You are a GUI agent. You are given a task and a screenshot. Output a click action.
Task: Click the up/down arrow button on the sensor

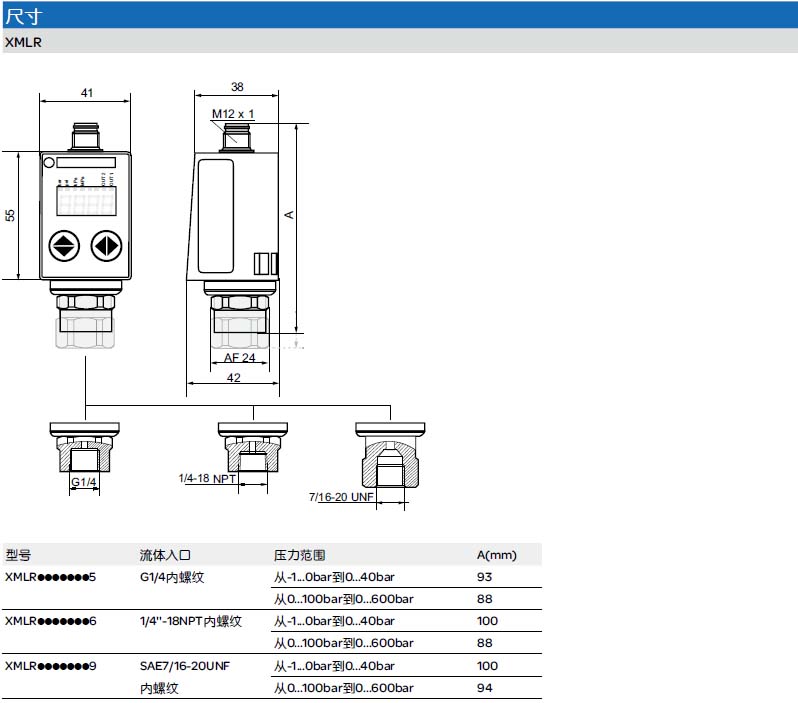pos(64,245)
